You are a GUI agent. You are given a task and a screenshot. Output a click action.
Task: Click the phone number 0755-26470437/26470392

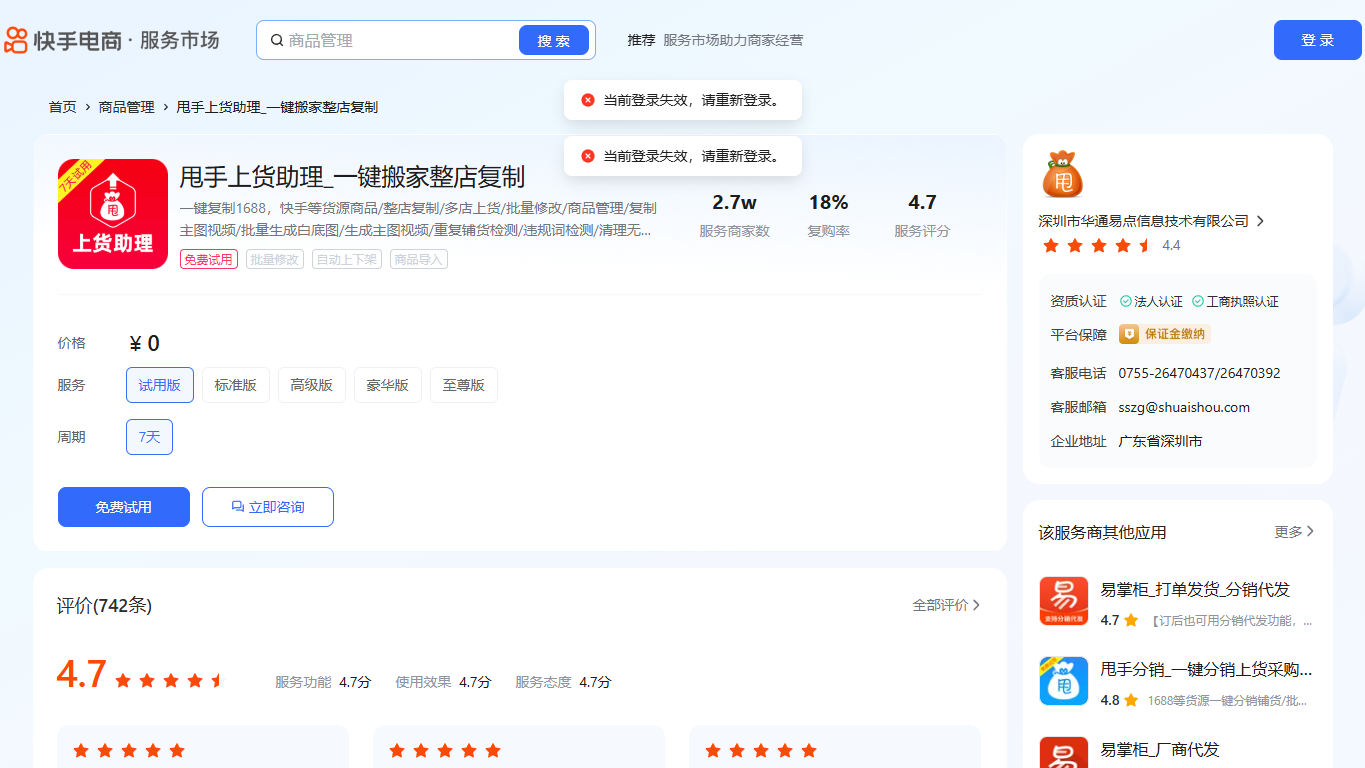[1199, 373]
